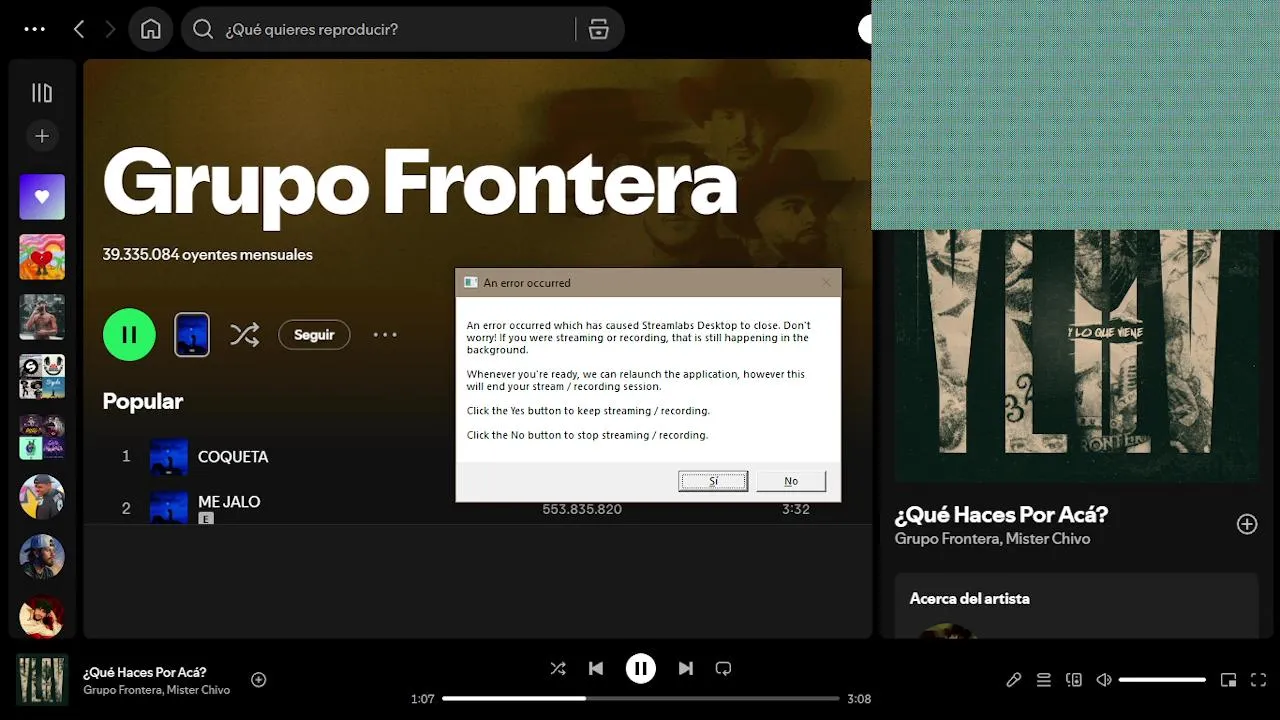The width and height of the screenshot is (1280, 720).
Task: Collapse Your Library sidebar icon
Action: point(42,93)
